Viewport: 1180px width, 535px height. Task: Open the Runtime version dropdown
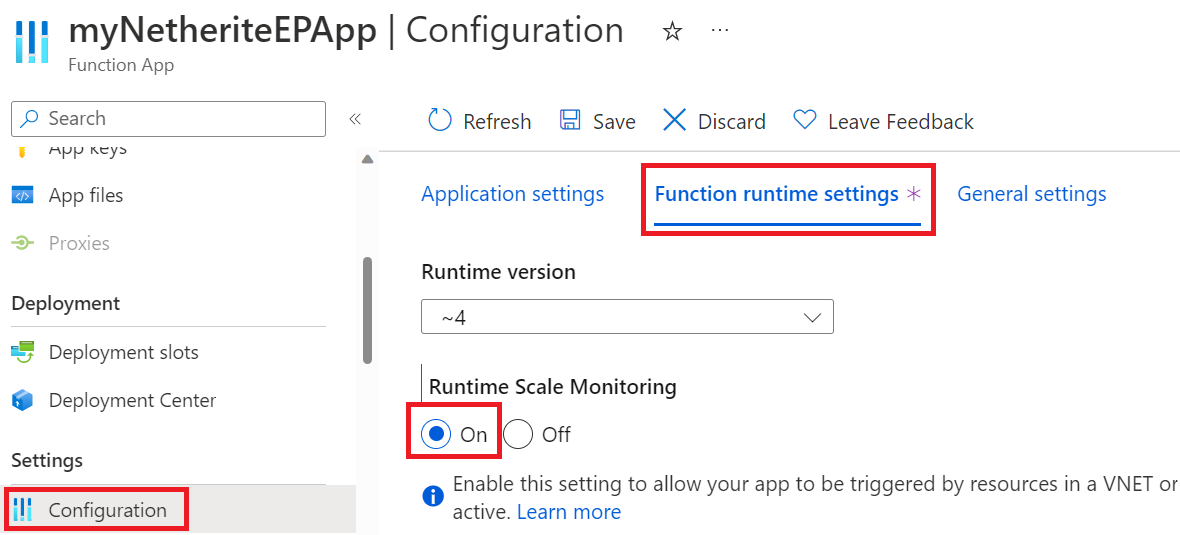tap(627, 318)
